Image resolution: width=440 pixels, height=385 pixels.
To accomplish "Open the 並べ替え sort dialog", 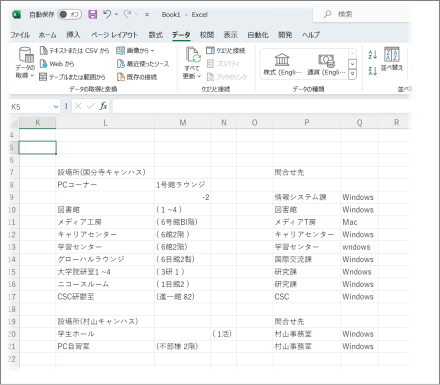I will 392,59.
